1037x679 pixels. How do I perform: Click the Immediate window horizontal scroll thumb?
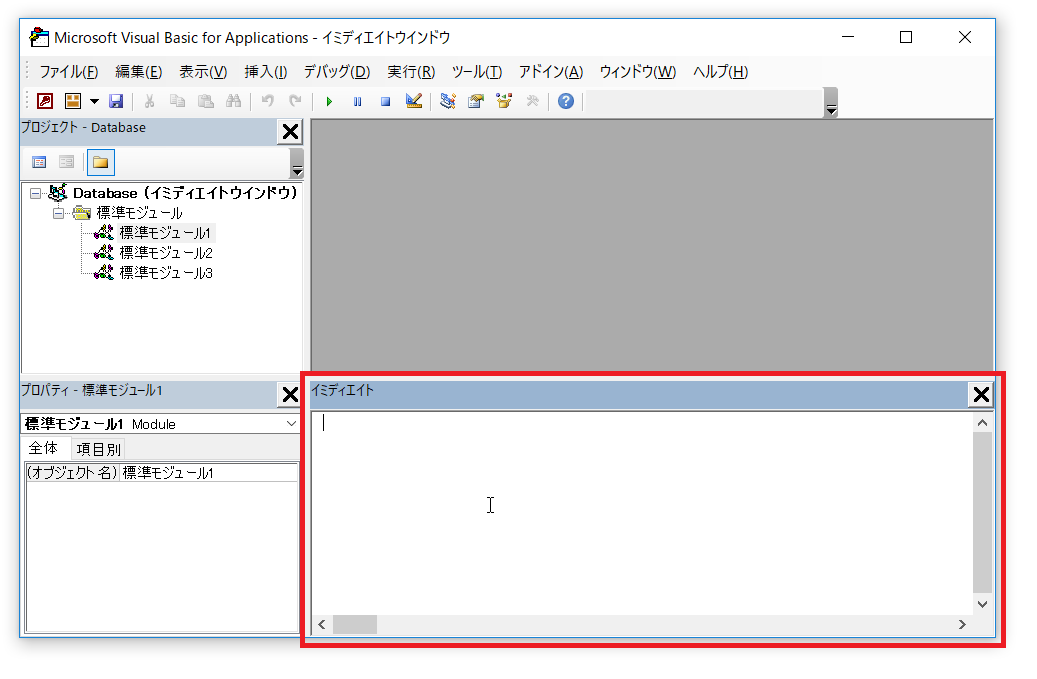pyautogui.click(x=354, y=625)
